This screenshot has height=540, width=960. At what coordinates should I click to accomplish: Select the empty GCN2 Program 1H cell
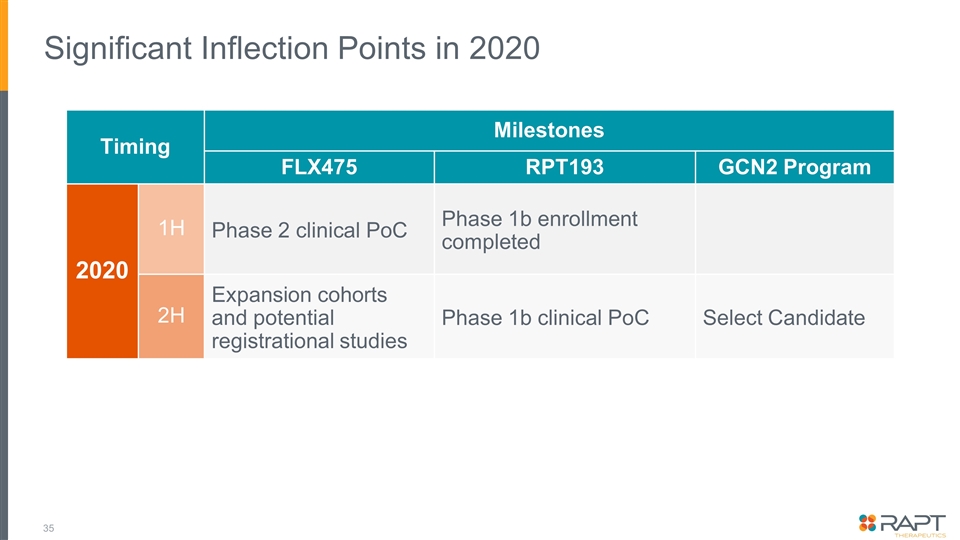794,229
